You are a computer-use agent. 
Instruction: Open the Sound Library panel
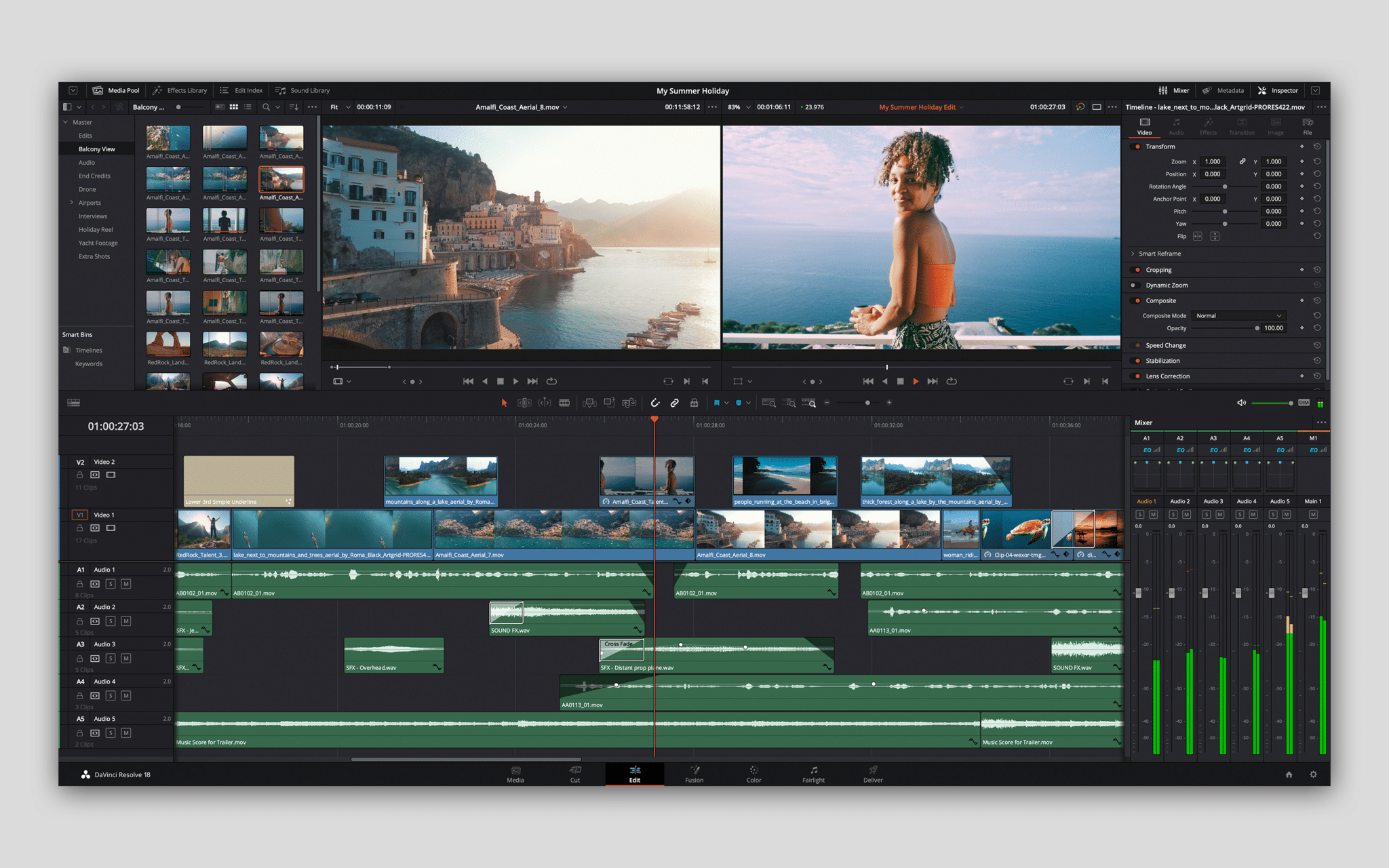(x=302, y=90)
